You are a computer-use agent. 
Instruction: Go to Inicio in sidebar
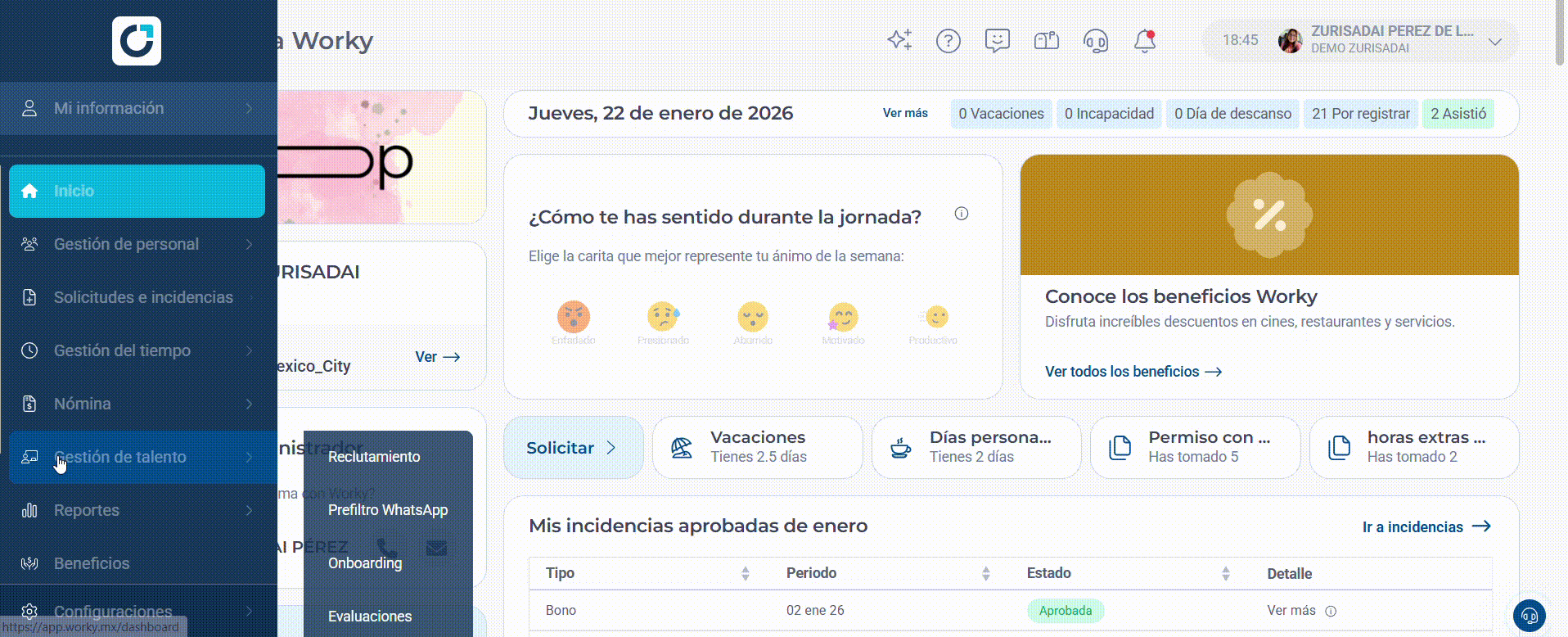pyautogui.click(x=137, y=191)
